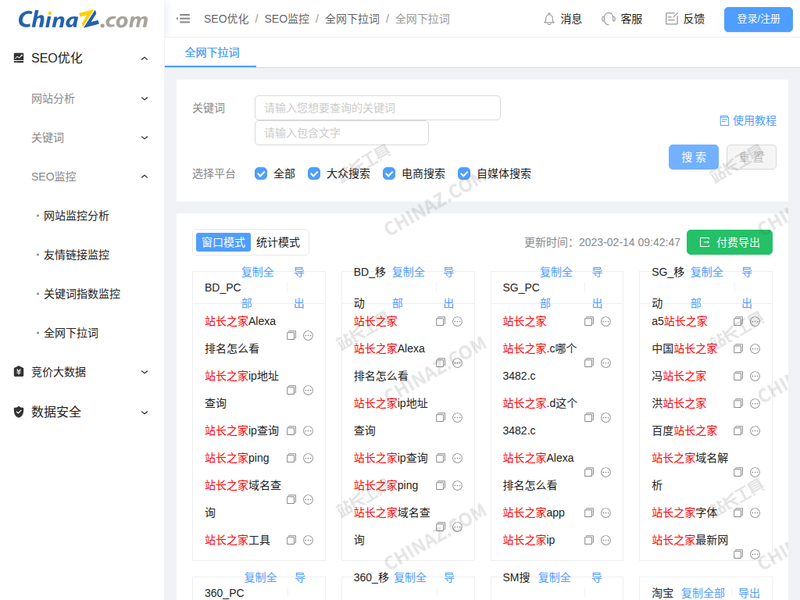The width and height of the screenshot is (800, 600).
Task: Click keyword 站长之家域名解析 in SG_移动
Action: 690,471
